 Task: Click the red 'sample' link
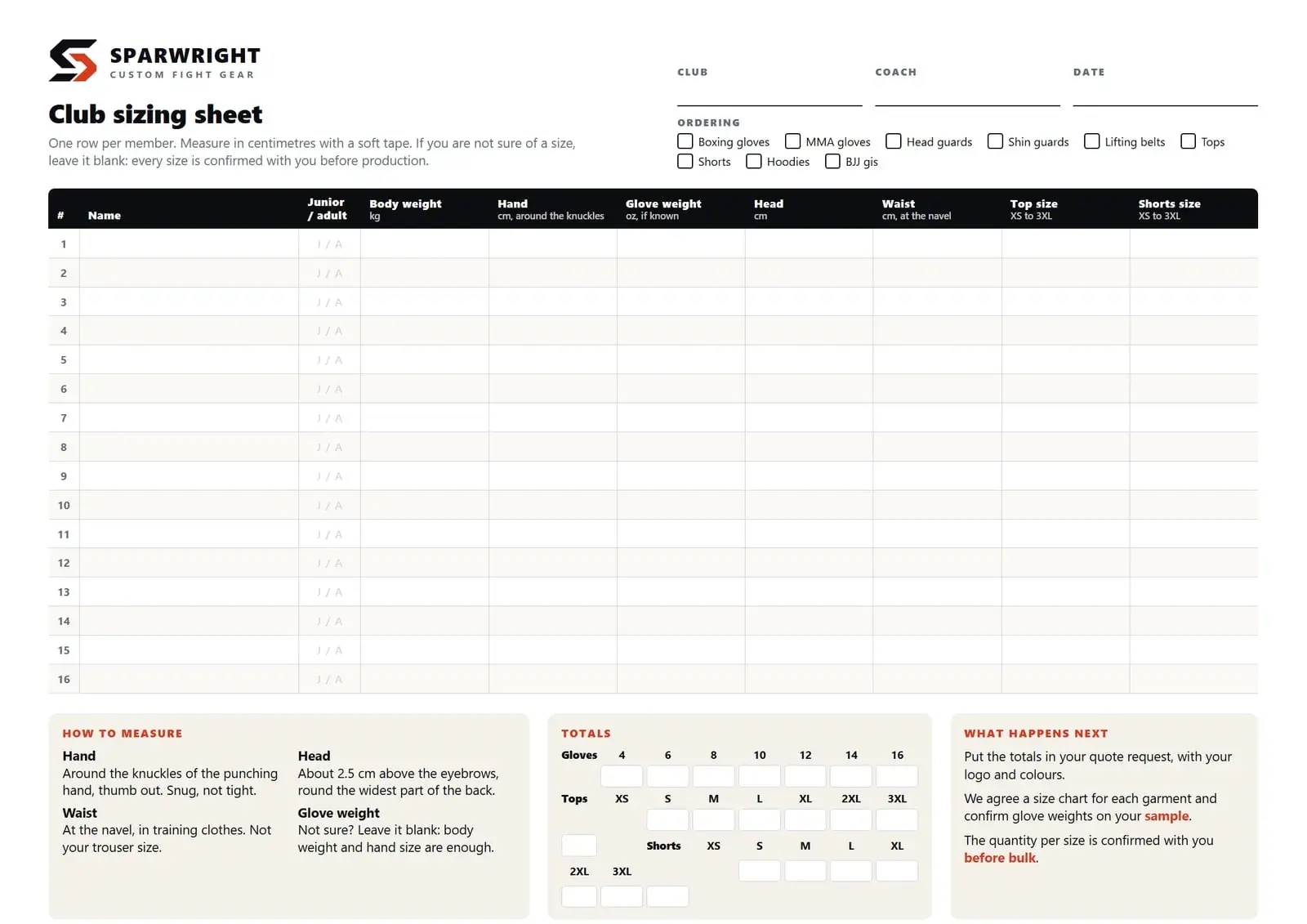[x=1166, y=816]
